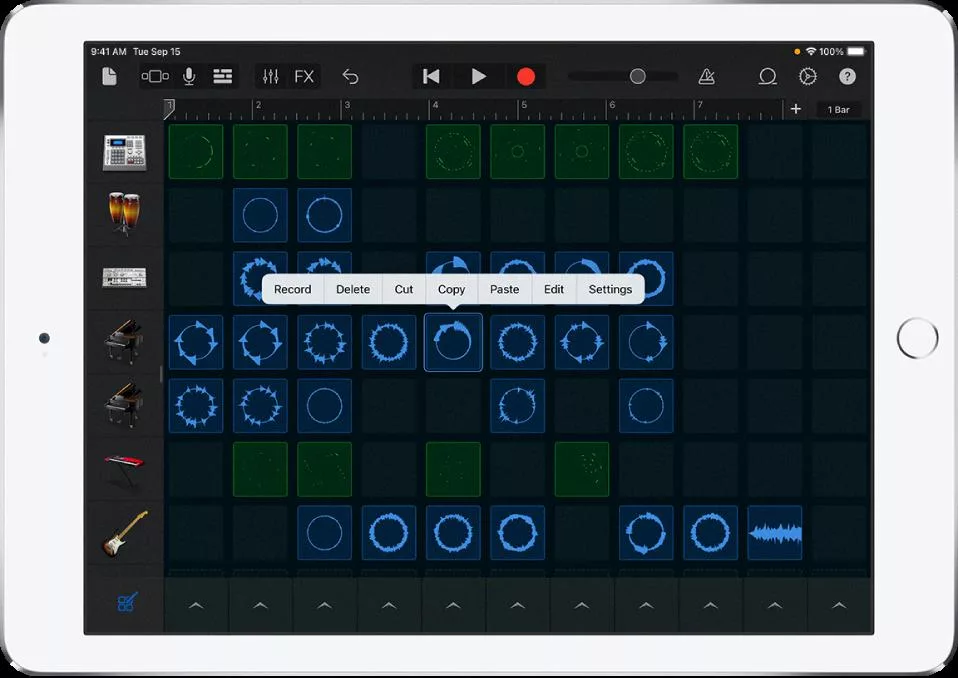The height and width of the screenshot is (678, 958).
Task: Open the GarageBand sound browser
Action: pos(110,76)
